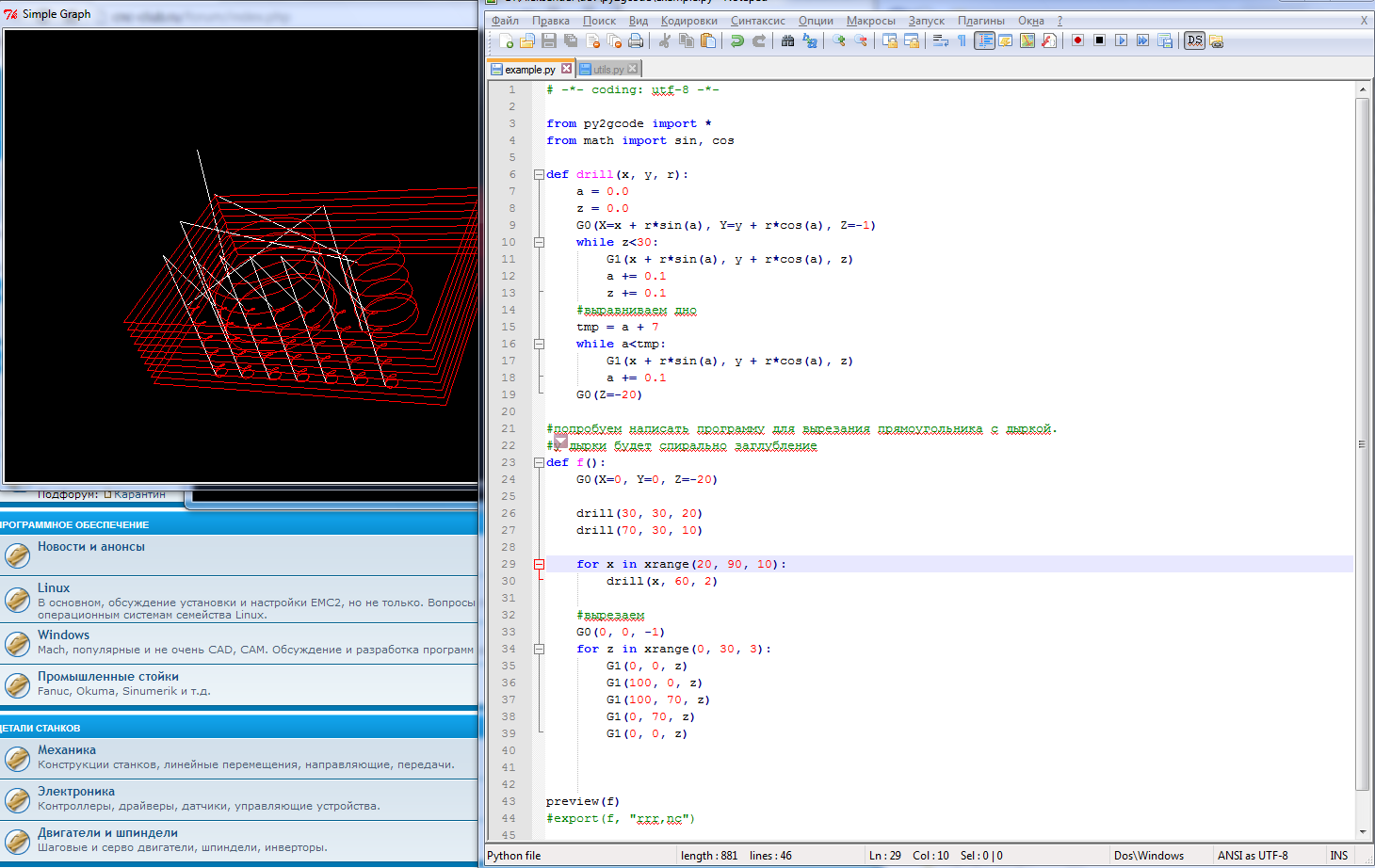Create a new file from toolbar
1375x868 pixels.
(x=506, y=40)
